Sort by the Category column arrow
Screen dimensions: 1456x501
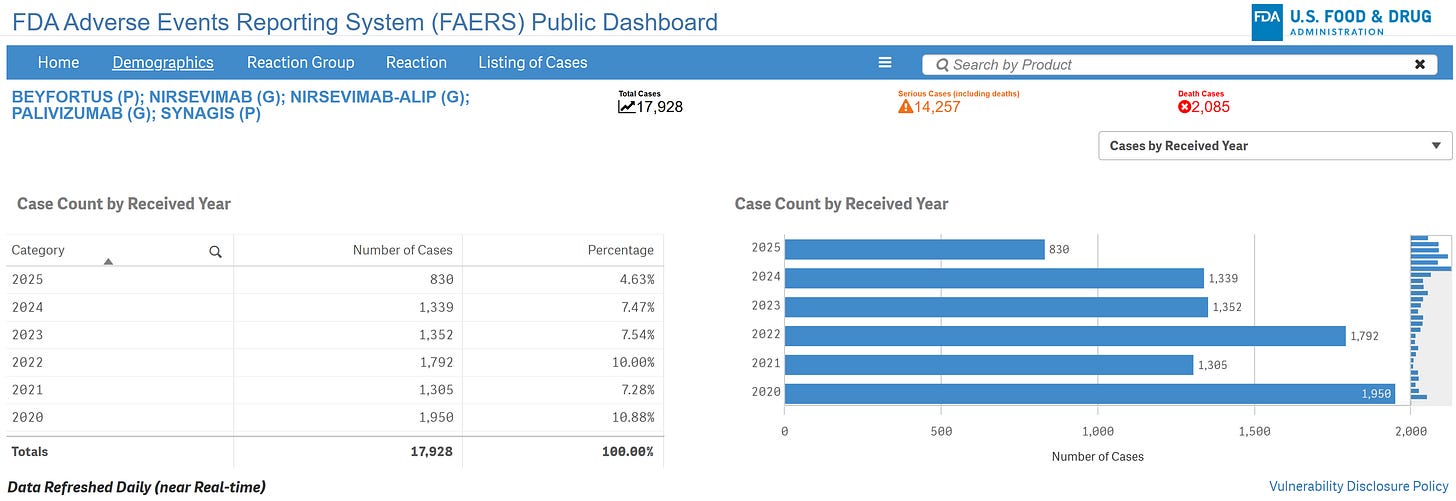[x=108, y=261]
